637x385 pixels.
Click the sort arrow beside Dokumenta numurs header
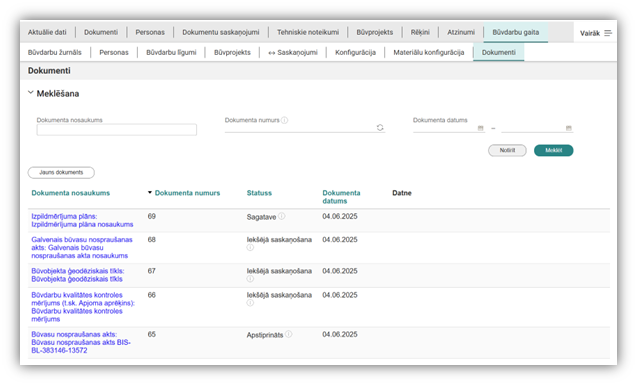click(x=150, y=192)
